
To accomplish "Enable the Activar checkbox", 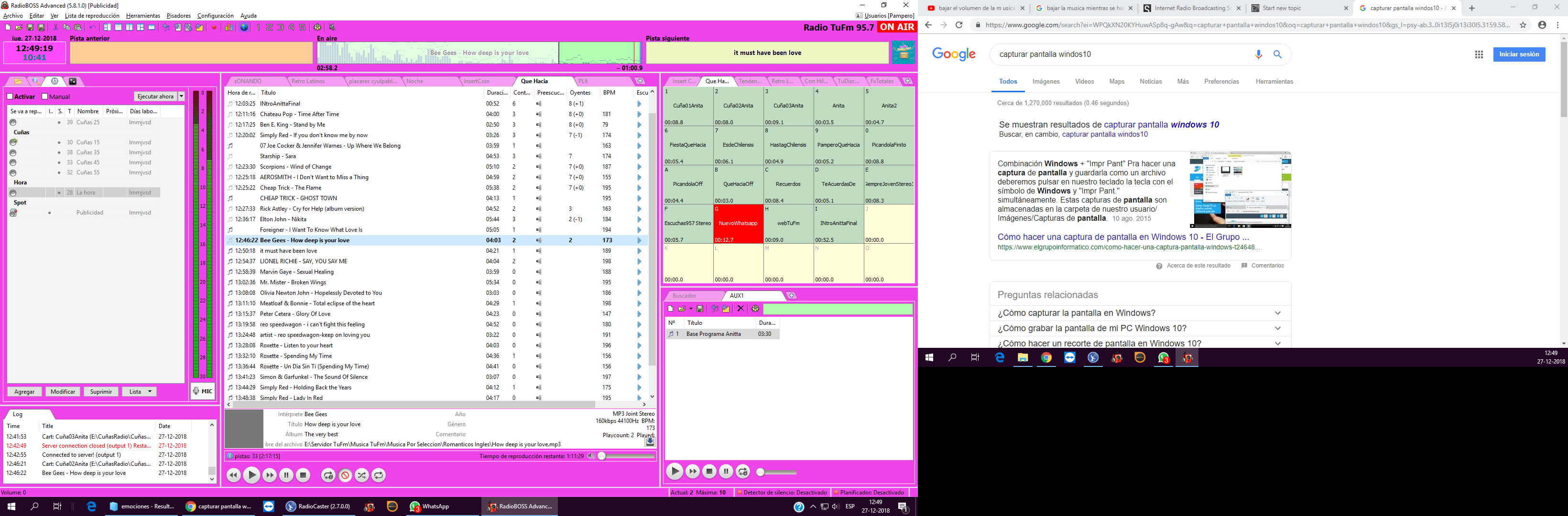I will [x=11, y=97].
